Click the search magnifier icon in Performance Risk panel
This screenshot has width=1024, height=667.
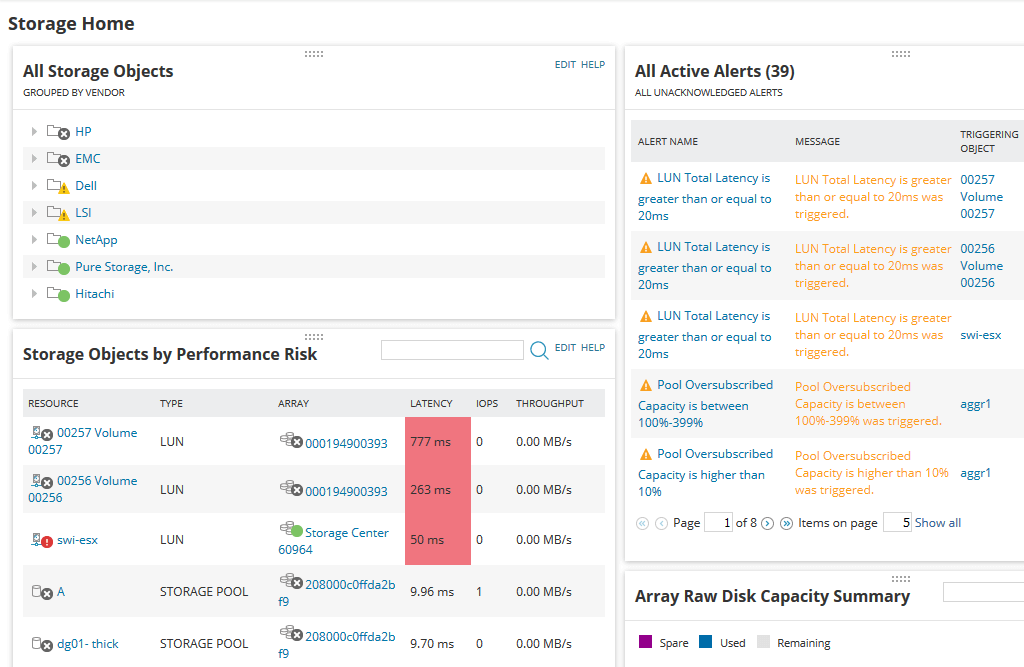pyautogui.click(x=539, y=350)
